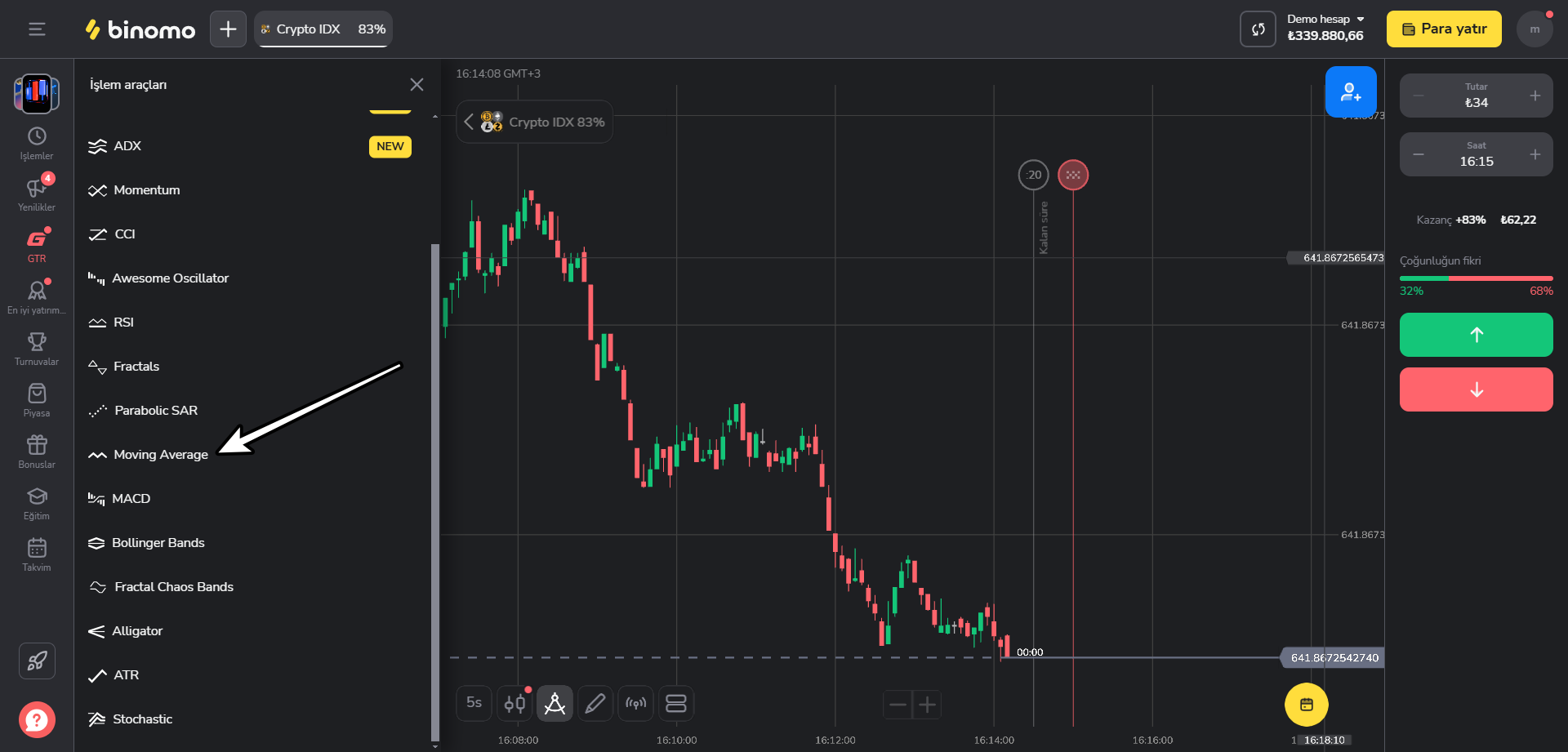Click the yellow calendar icon near the chart
Image resolution: width=1568 pixels, height=752 pixels.
pos(1306,704)
